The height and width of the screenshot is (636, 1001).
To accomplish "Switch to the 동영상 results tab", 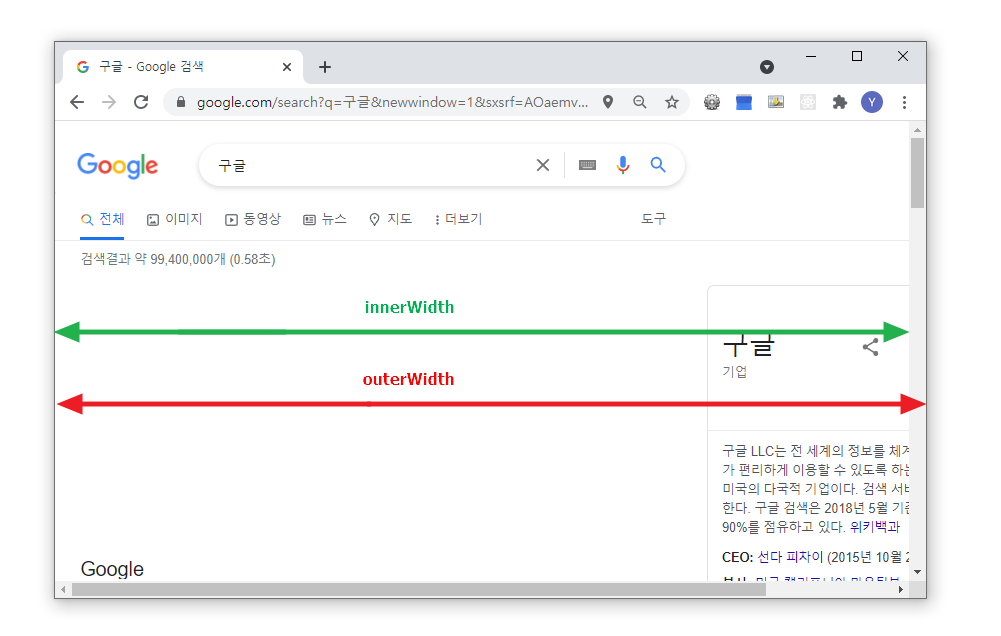I will tap(253, 219).
